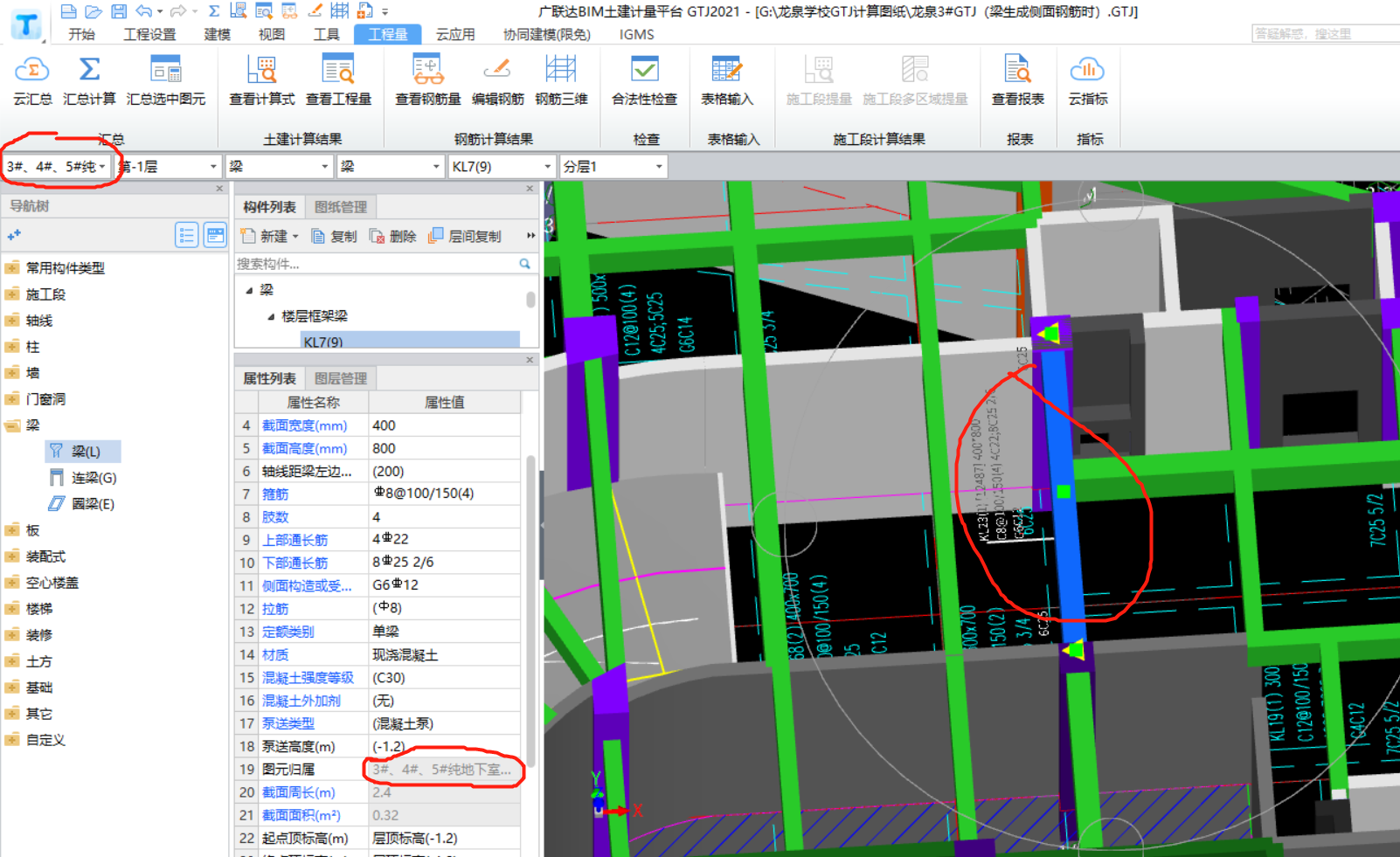1400x857 pixels.
Task: Open the 视图 ribbon tab
Action: [271, 34]
